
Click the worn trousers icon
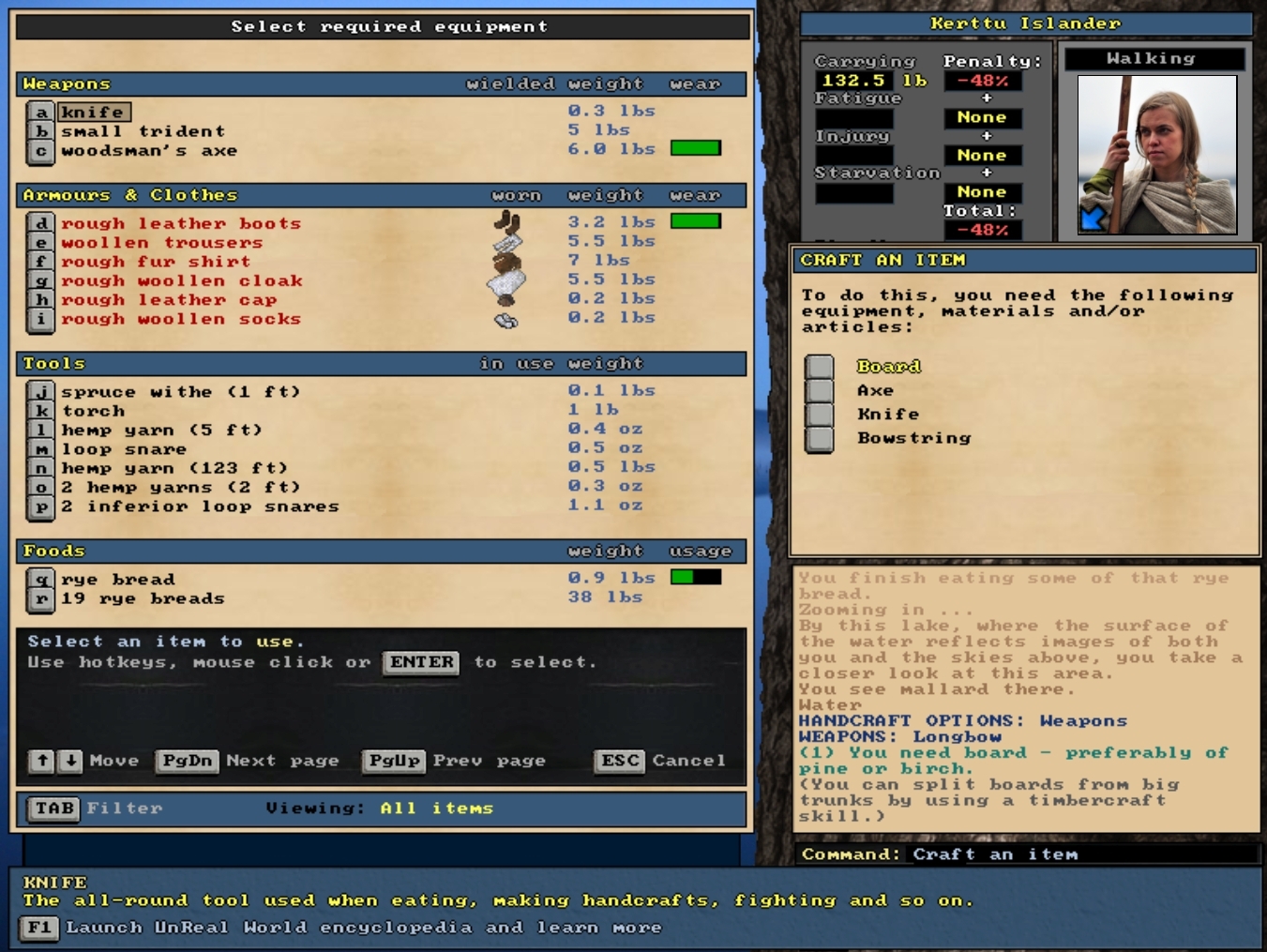507,243
